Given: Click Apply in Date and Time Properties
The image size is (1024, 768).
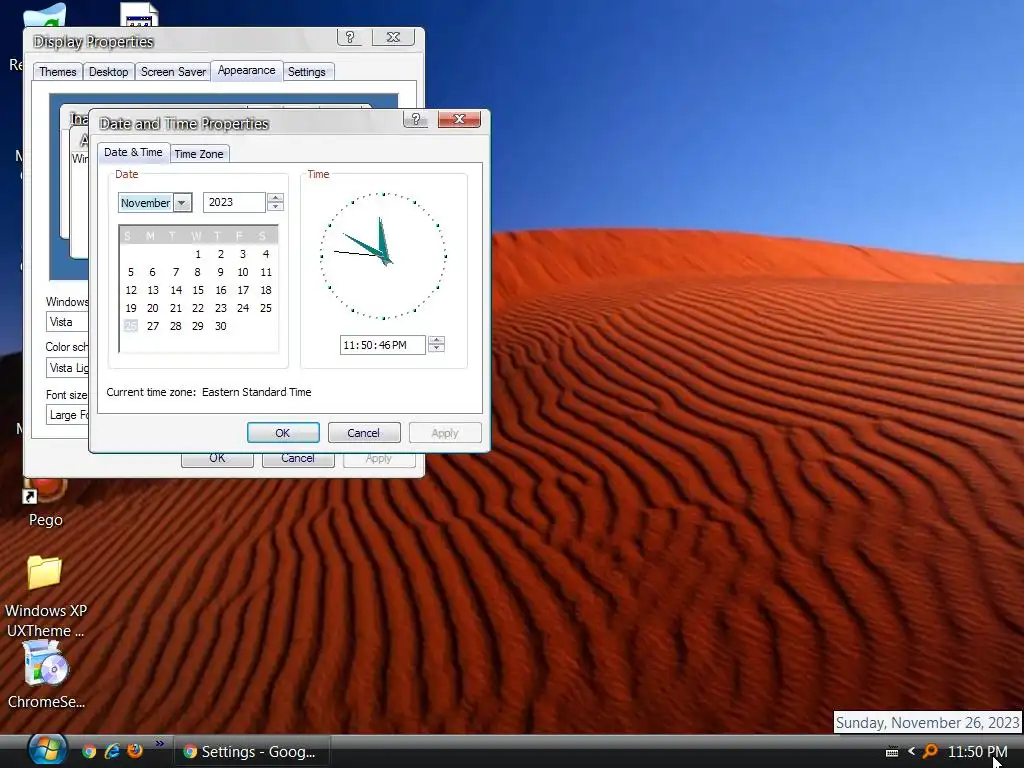Looking at the screenshot, I should [445, 433].
